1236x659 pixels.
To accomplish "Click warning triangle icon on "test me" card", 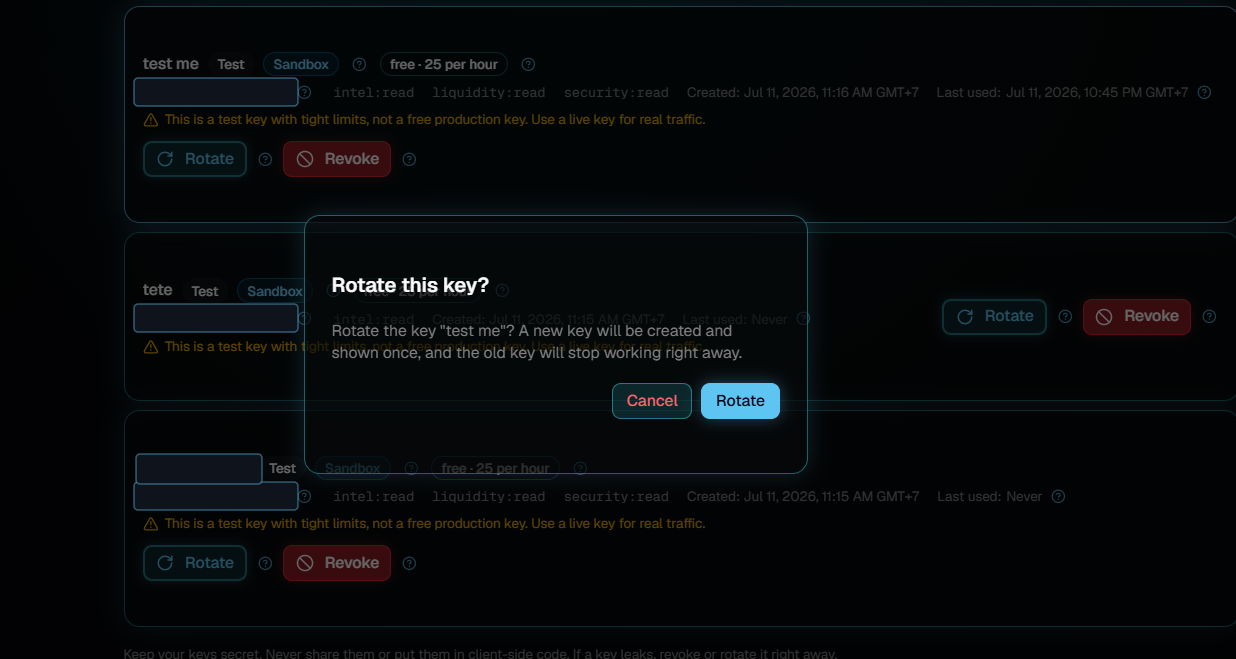I will coord(151,120).
